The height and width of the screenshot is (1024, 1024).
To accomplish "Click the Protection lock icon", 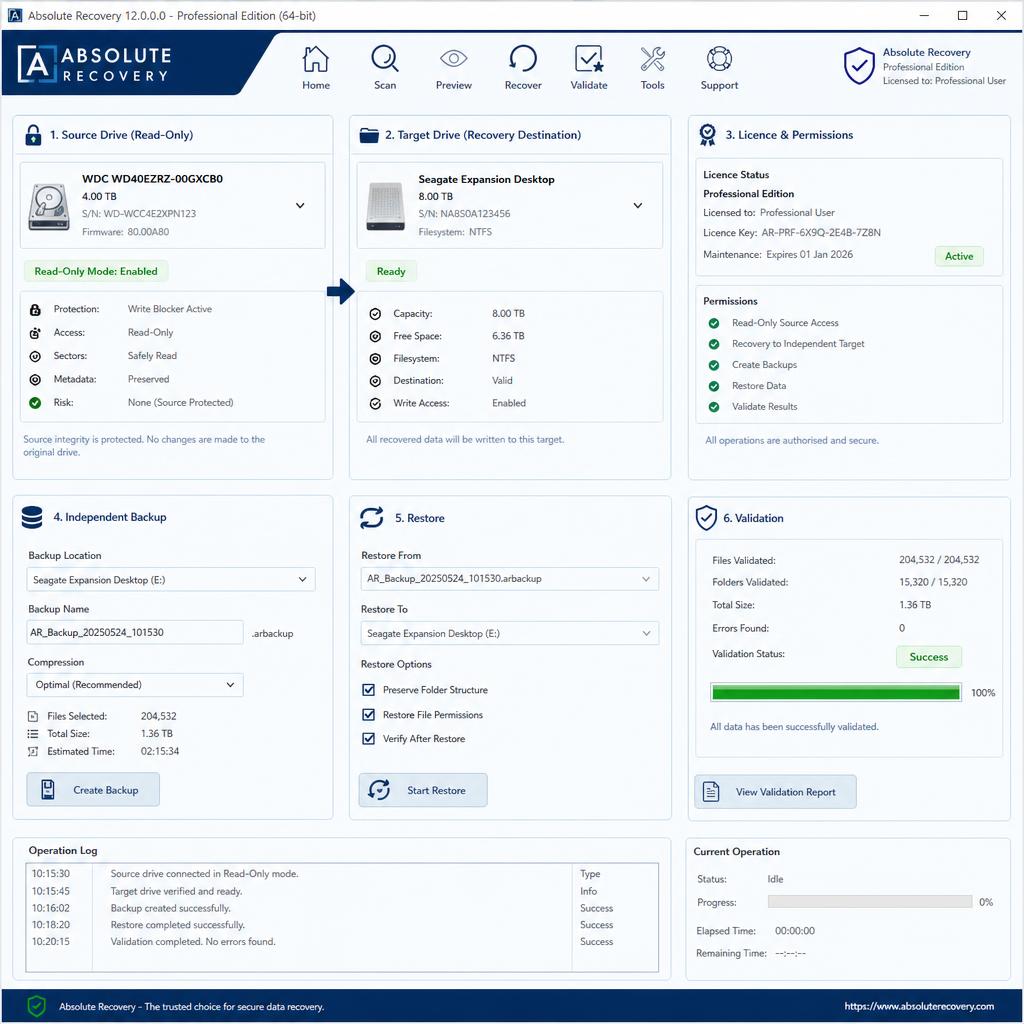I will pyautogui.click(x=35, y=310).
